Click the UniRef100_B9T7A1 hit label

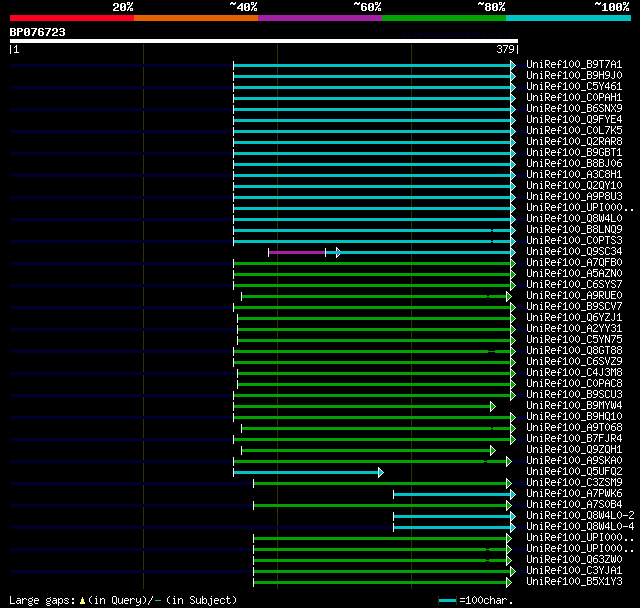[x=574, y=64]
